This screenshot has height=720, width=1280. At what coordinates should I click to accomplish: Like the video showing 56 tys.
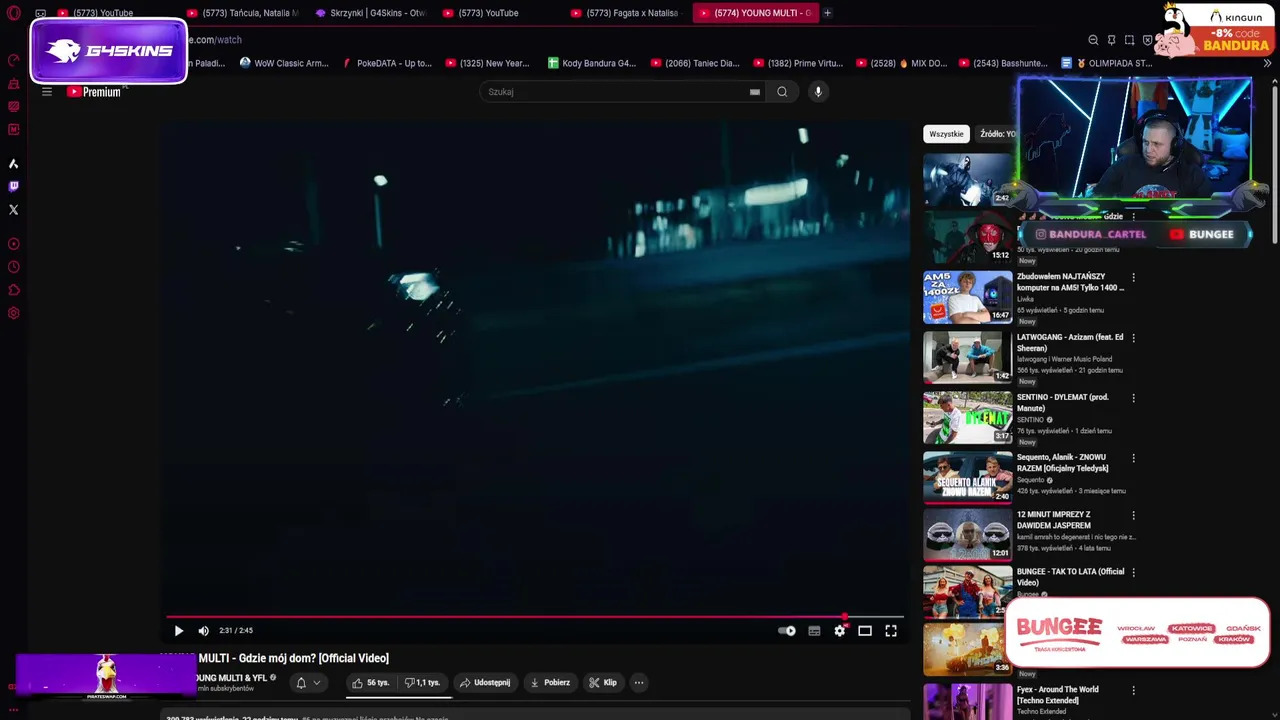tap(371, 683)
